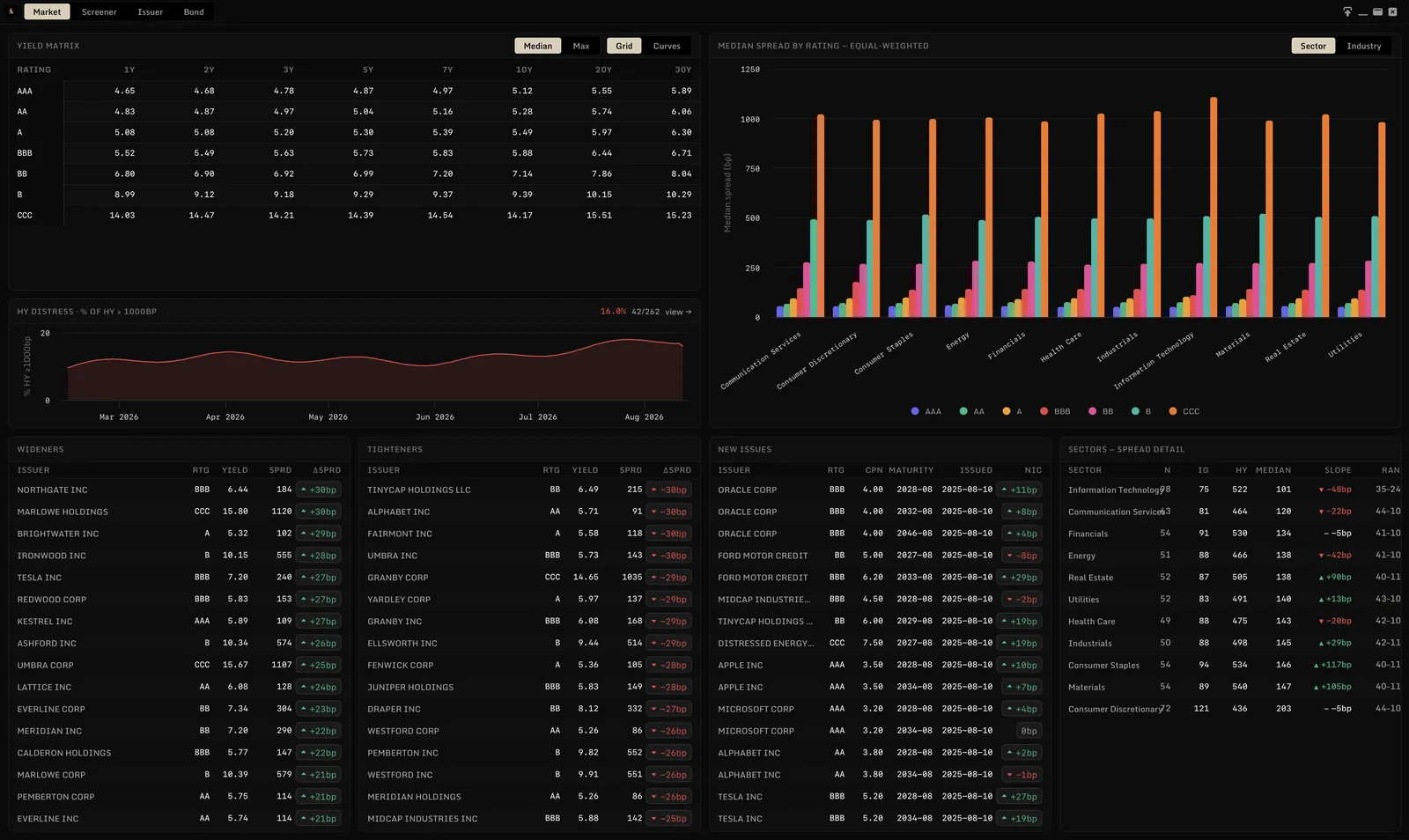Open HY distress view link
1409x840 pixels.
click(x=678, y=312)
